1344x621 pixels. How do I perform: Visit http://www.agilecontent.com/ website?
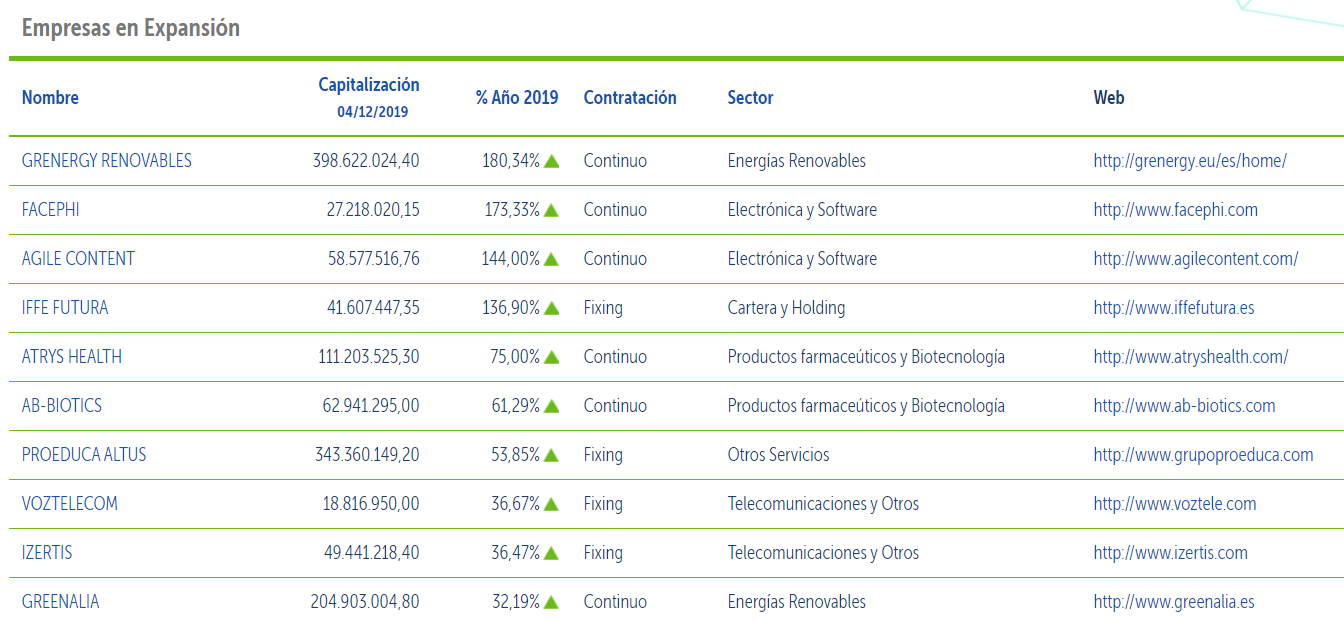(1196, 259)
